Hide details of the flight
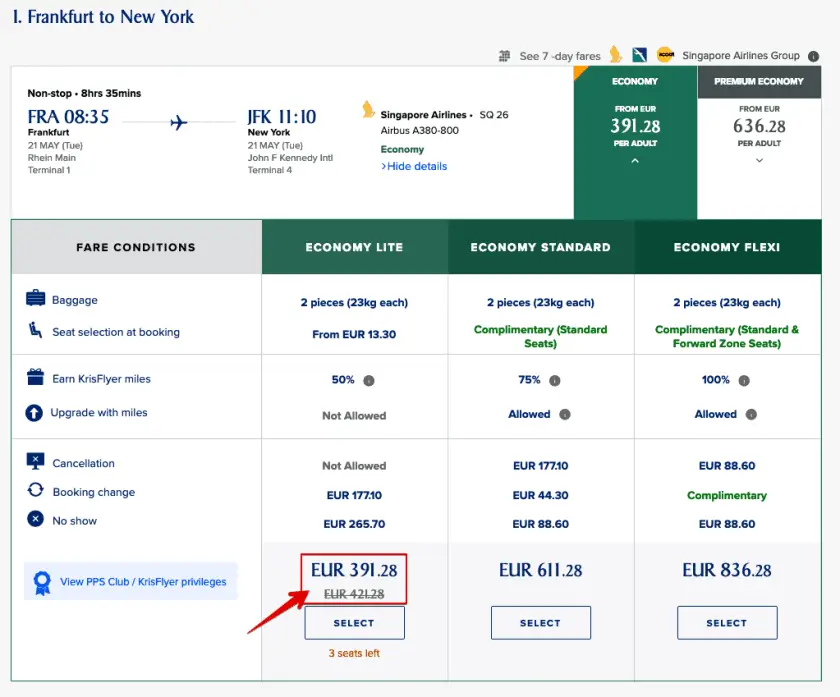The height and width of the screenshot is (697, 840). [x=414, y=166]
